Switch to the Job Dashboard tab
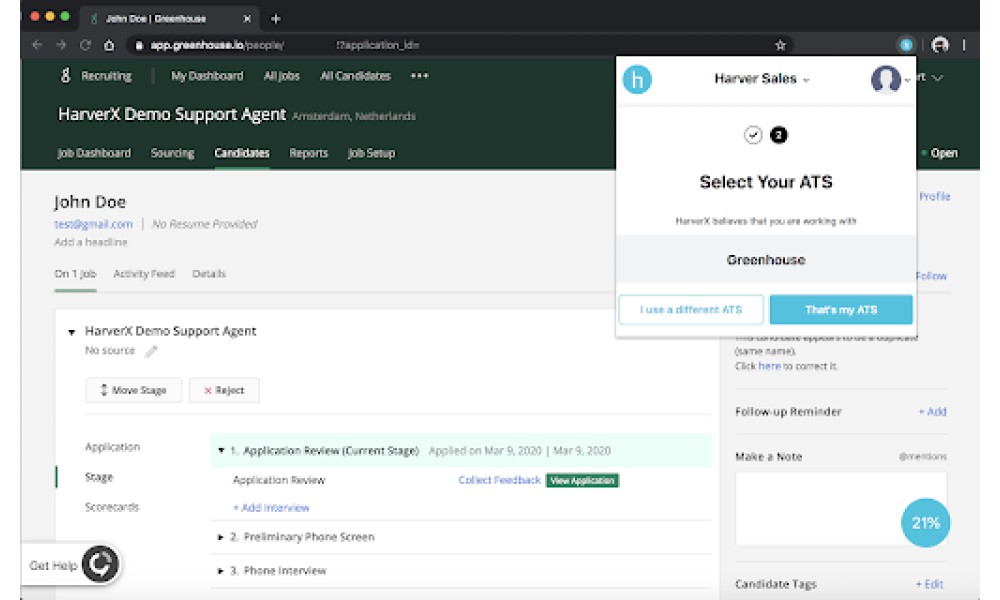Viewport: 1000px width, 600px height. (x=94, y=153)
